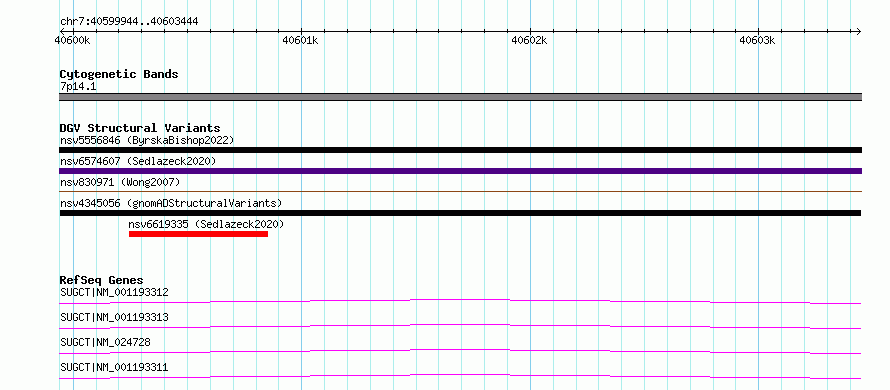Screen dimensions: 890x390
Task: Select the thin brown nsv830971 line
Action: point(460,192)
